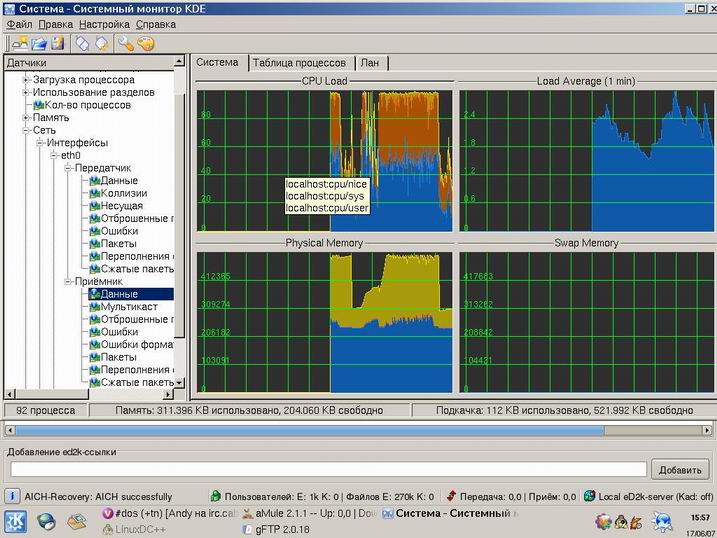Click the open worksheet folder icon

[x=39, y=43]
